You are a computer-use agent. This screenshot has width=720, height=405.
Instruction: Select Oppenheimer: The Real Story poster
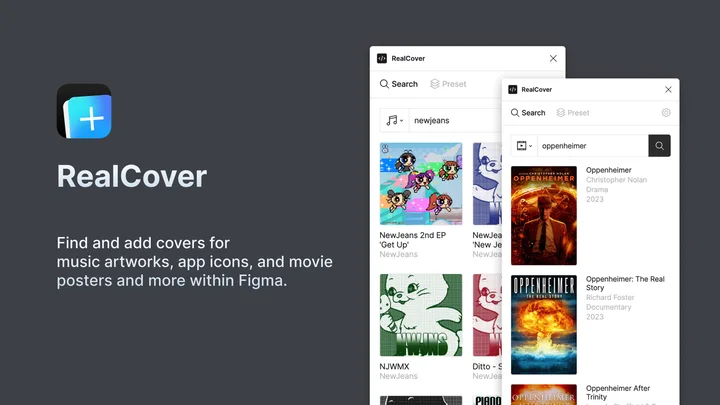pos(544,325)
